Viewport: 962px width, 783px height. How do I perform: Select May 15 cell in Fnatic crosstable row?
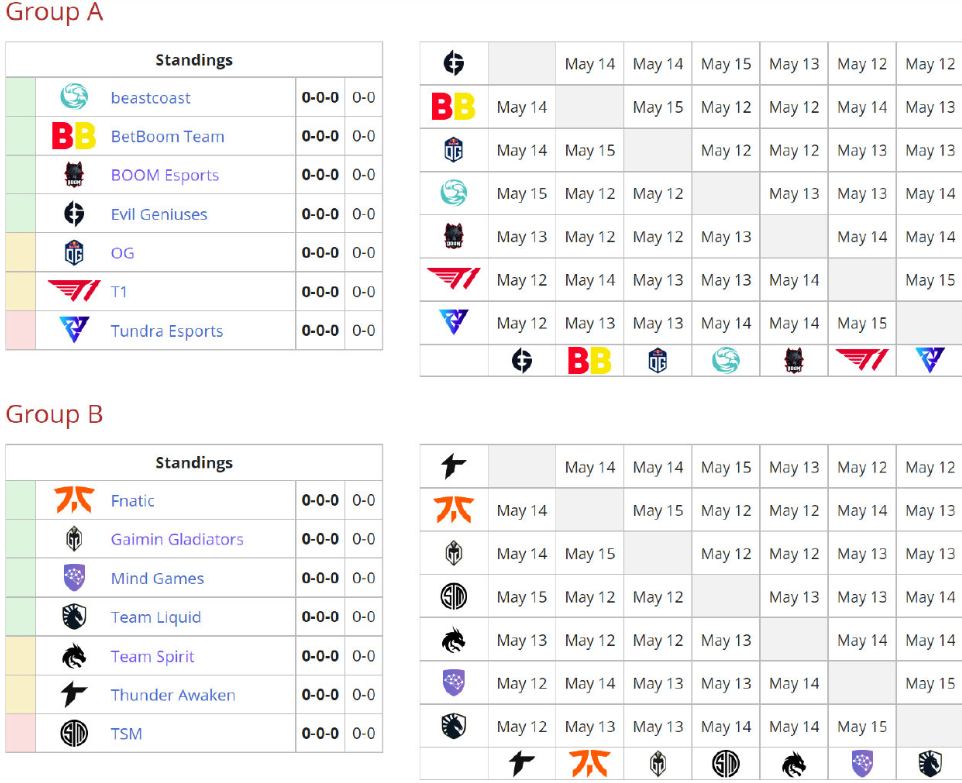pos(658,511)
